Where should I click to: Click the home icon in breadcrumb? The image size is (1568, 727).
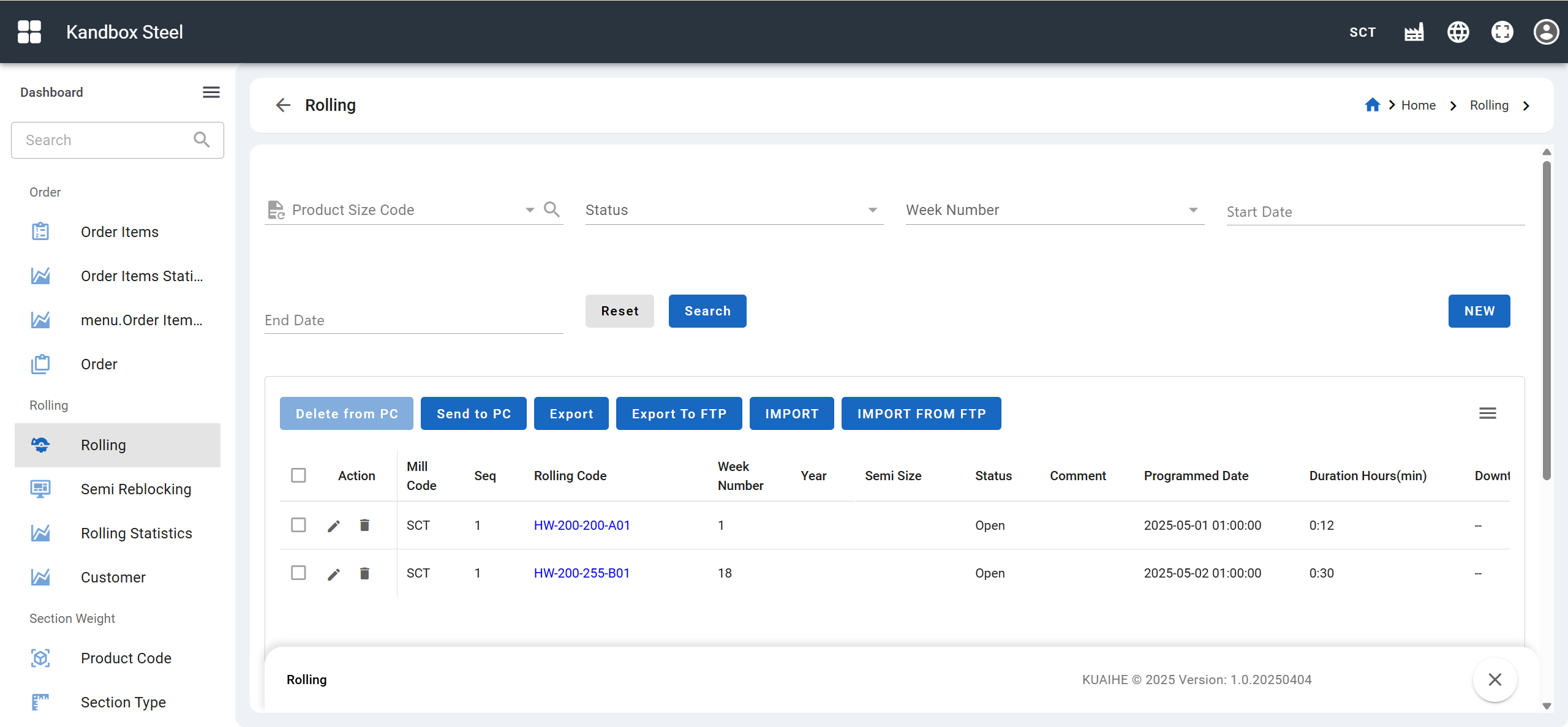[1372, 105]
